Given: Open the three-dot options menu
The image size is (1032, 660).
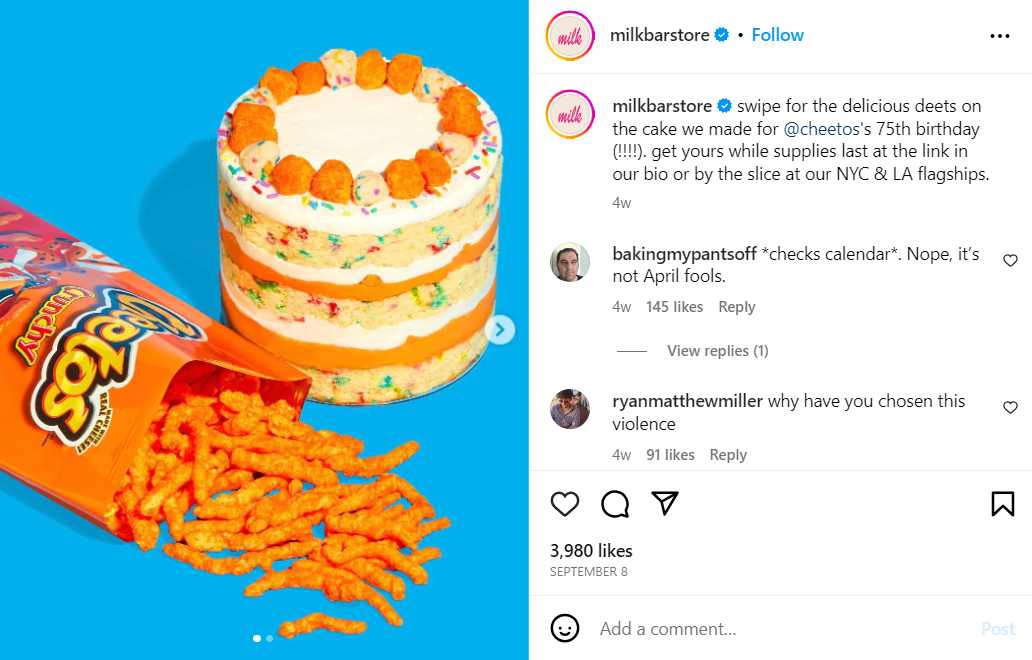Looking at the screenshot, I should [x=999, y=35].
